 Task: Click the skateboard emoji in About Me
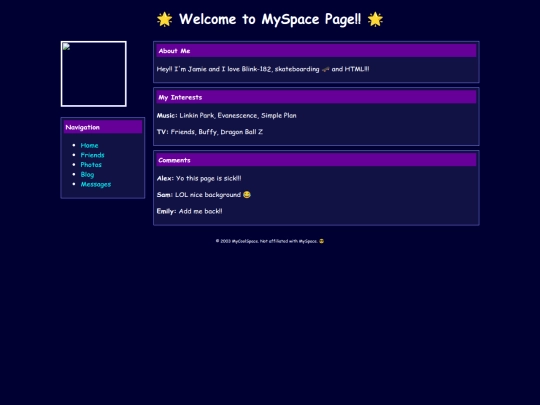325,69
